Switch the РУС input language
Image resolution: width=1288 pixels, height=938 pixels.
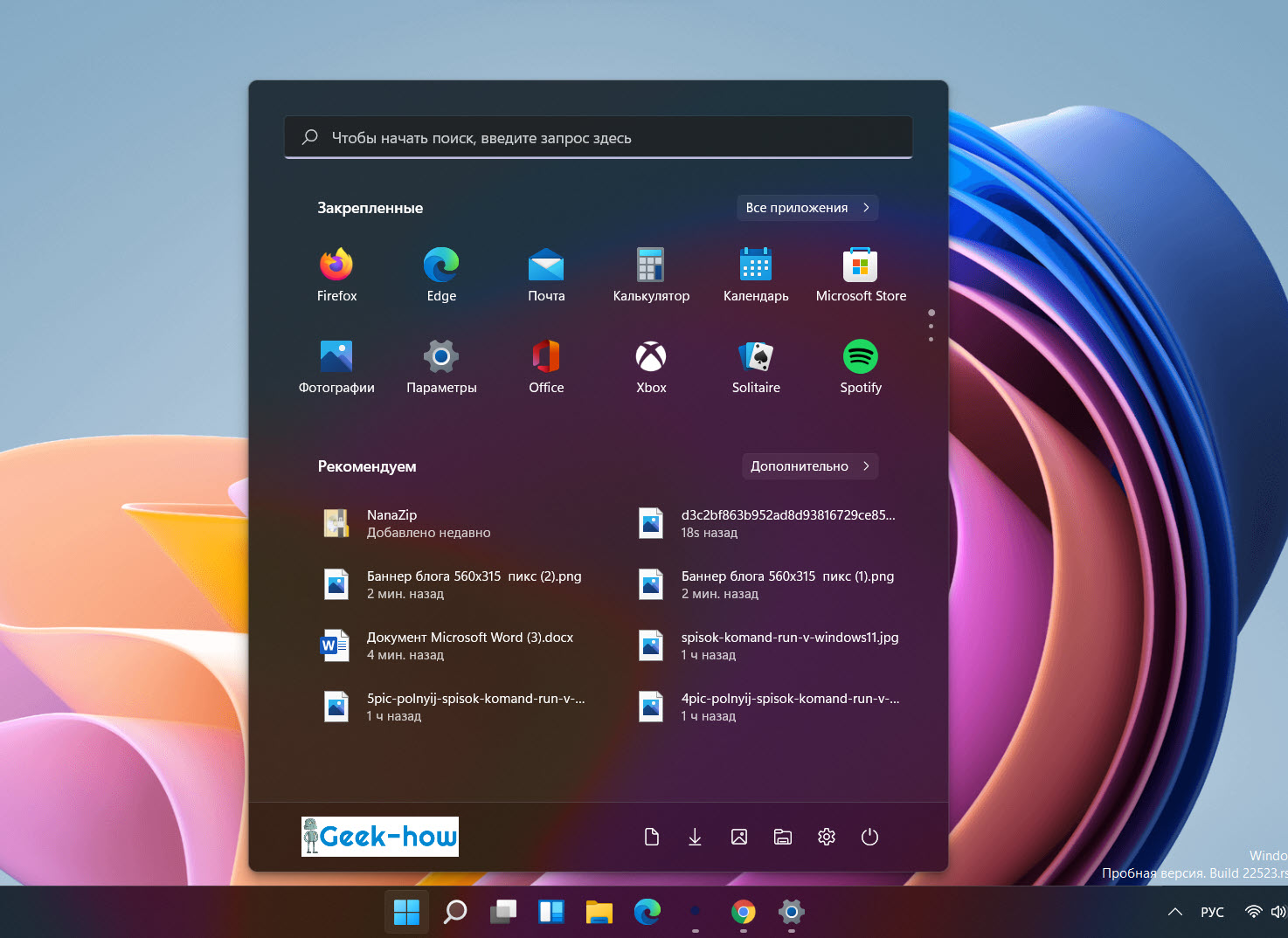click(1212, 912)
